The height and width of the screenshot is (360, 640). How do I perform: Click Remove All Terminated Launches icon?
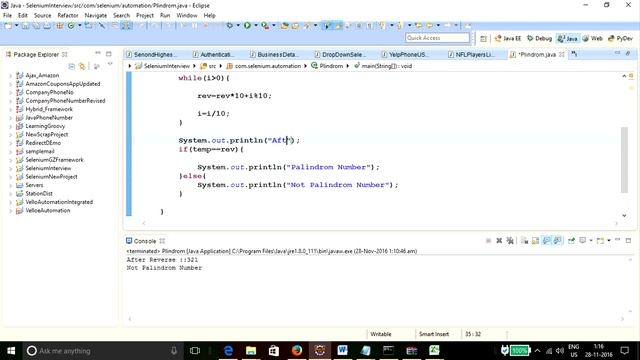510,241
